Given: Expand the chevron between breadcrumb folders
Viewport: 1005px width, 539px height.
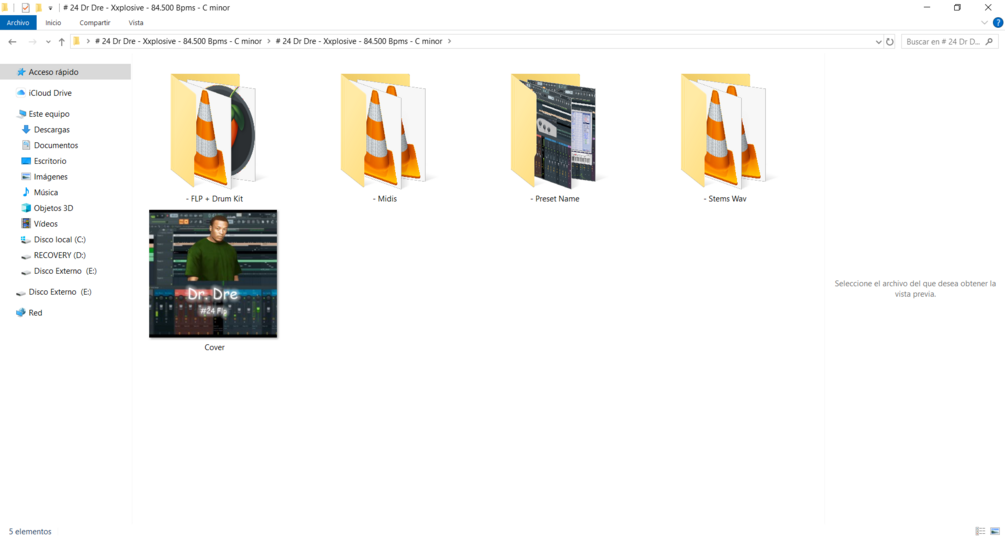Looking at the screenshot, I should (x=269, y=41).
